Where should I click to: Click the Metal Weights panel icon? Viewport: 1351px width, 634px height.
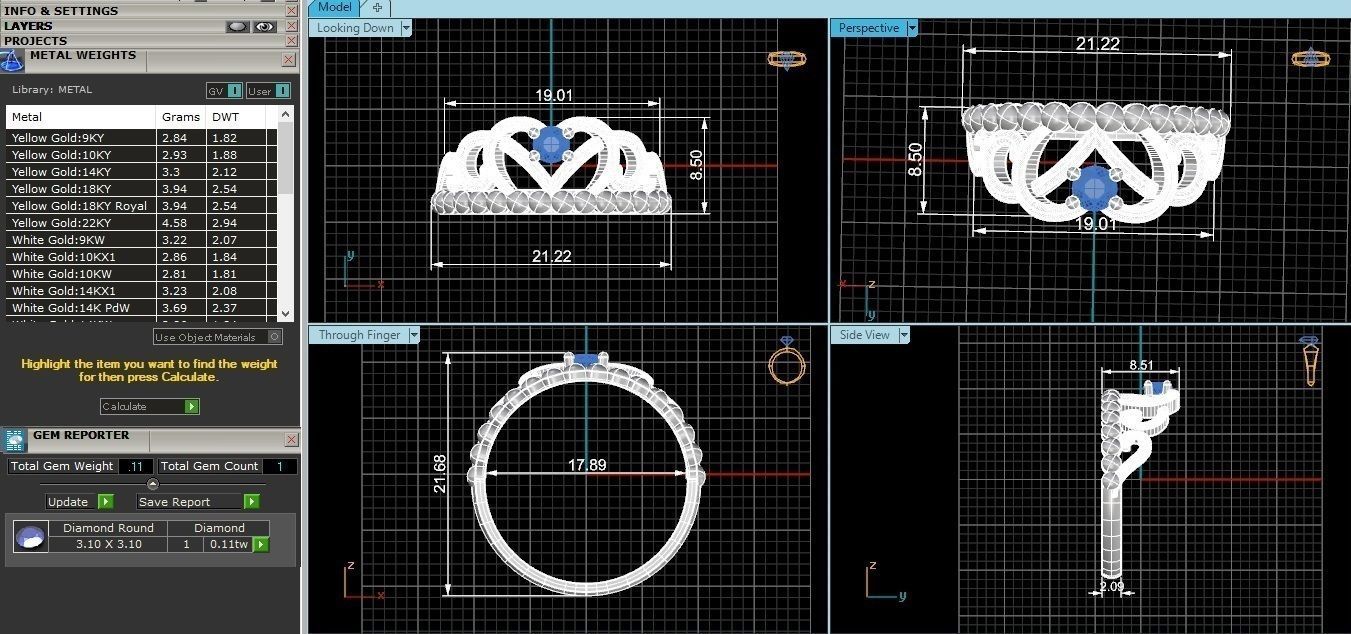click(12, 60)
